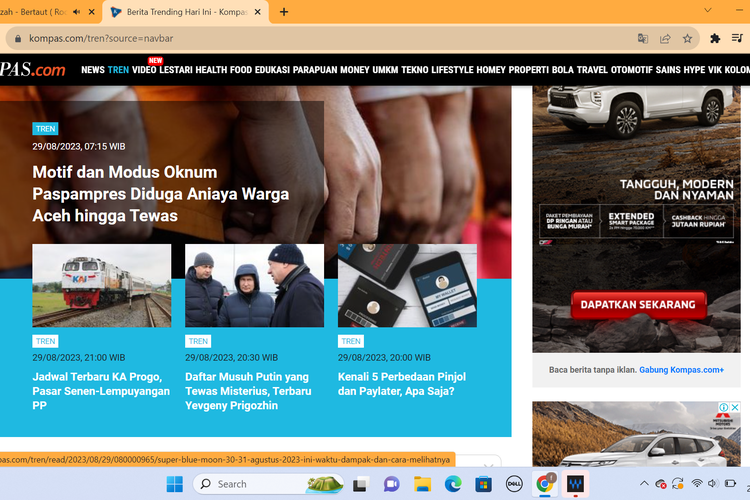Click the KA Progo train thumbnail
Image resolution: width=750 pixels, height=500 pixels.
102,286
